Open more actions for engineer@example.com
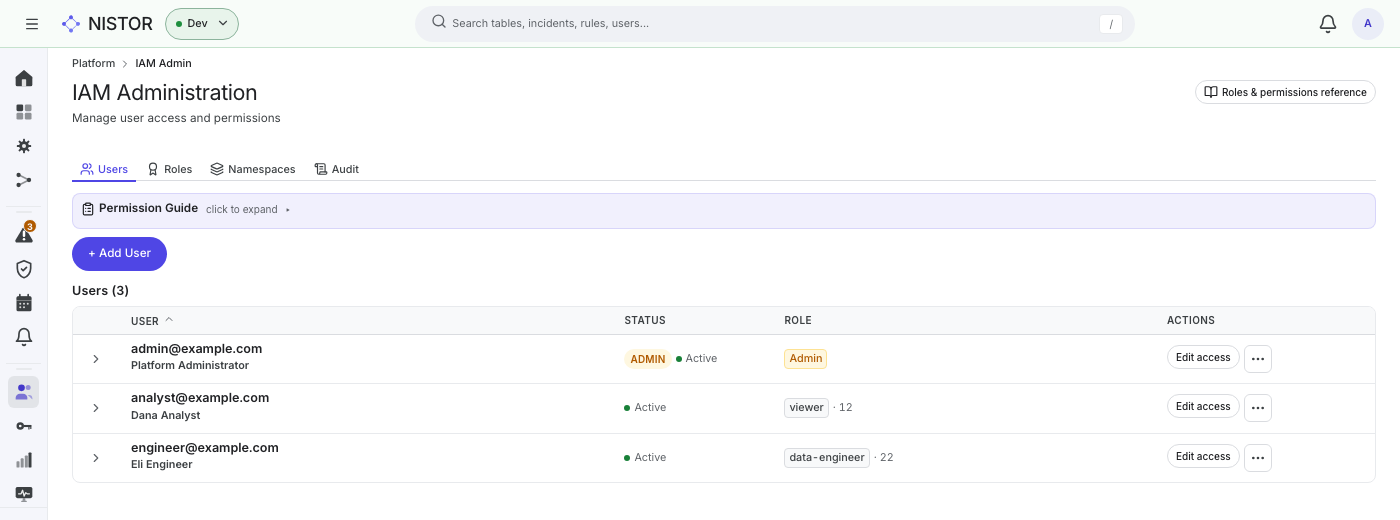1400x520 pixels. point(1258,458)
